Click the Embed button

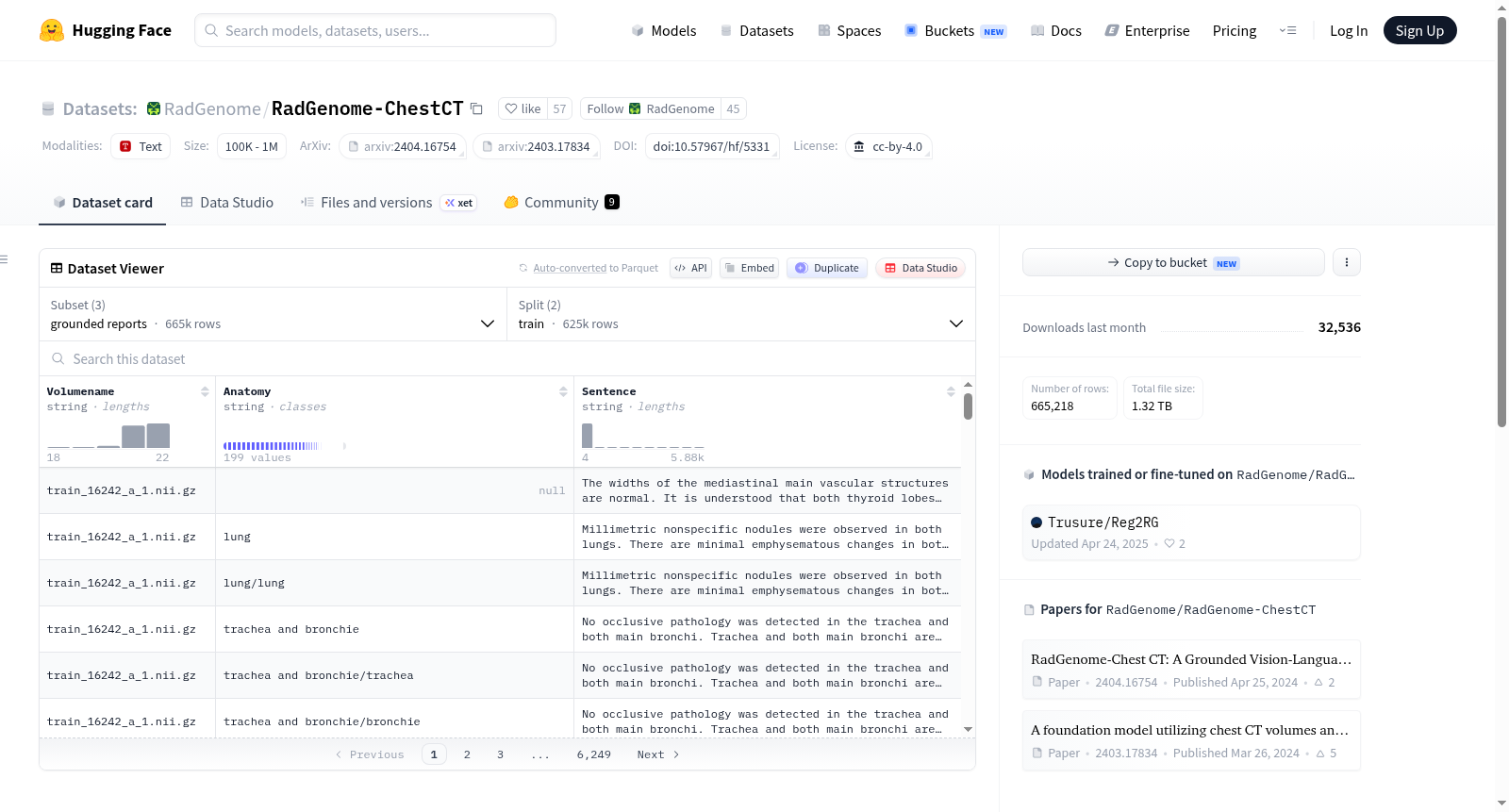click(x=750, y=268)
